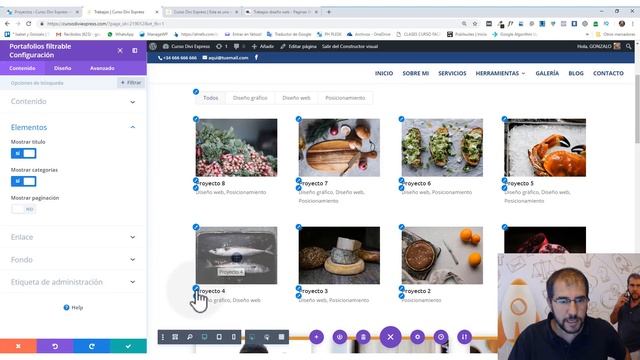The image size is (640, 360).
Task: Discard changes with red X button
Action: click(18, 346)
